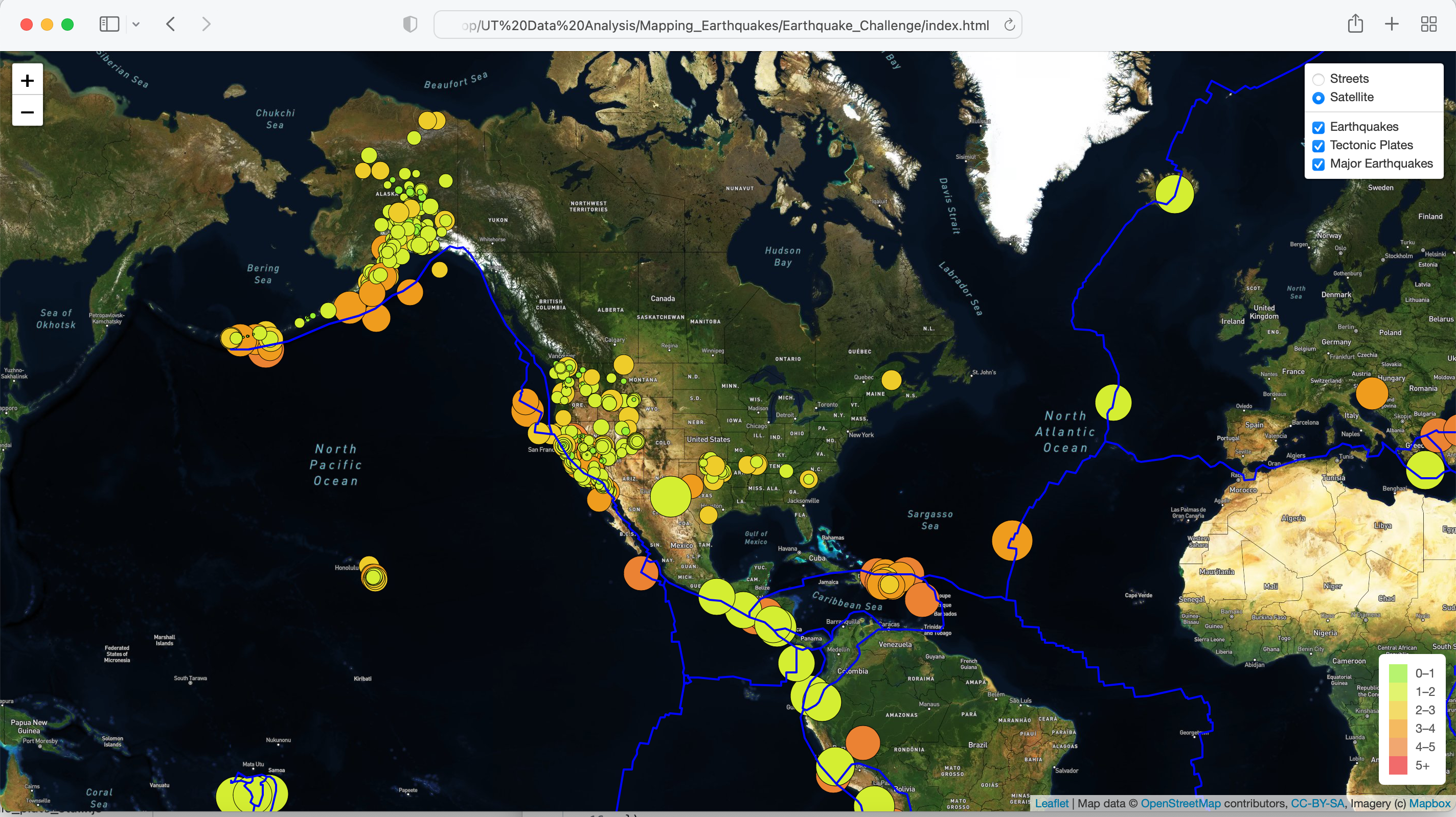Reload the page

(x=1009, y=25)
